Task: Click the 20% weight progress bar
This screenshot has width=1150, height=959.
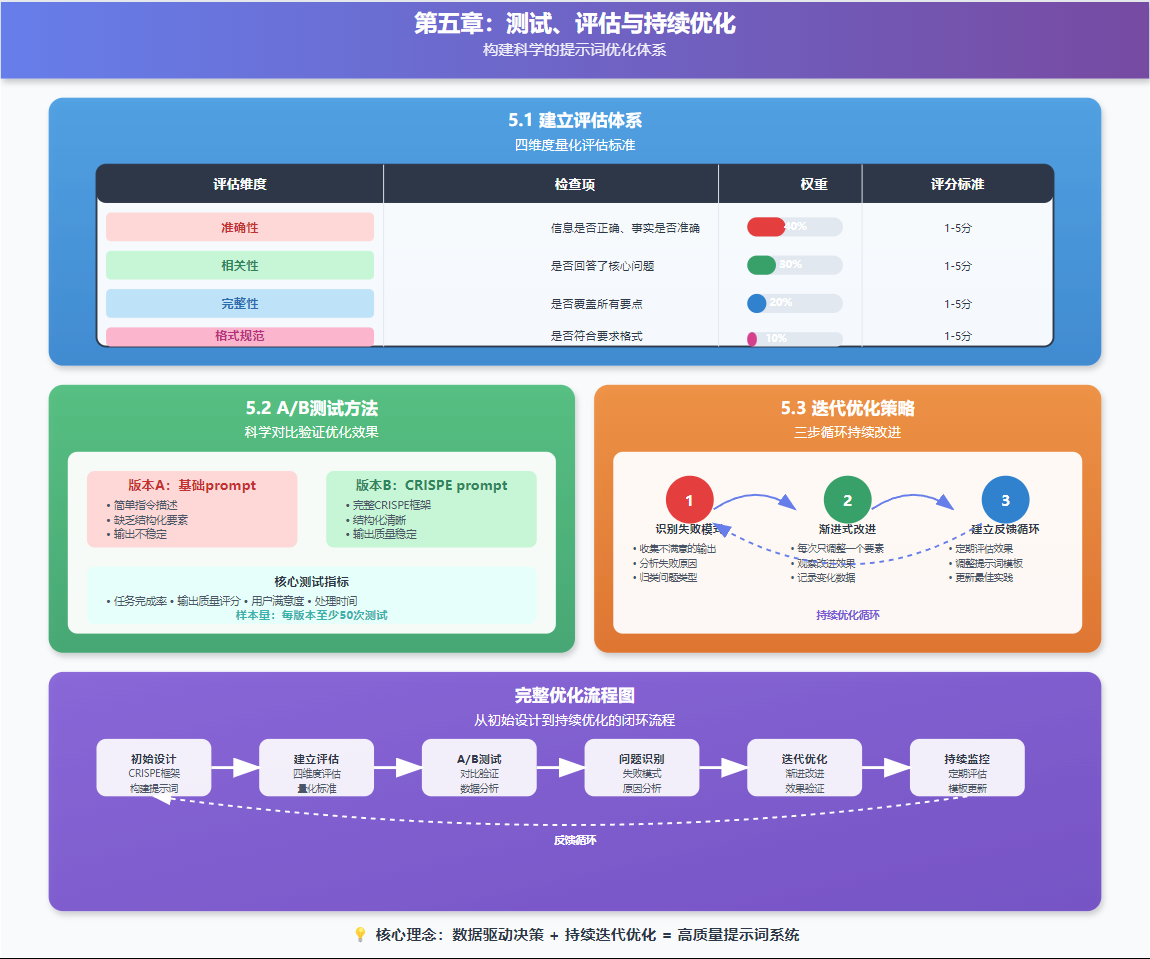Action: point(794,303)
